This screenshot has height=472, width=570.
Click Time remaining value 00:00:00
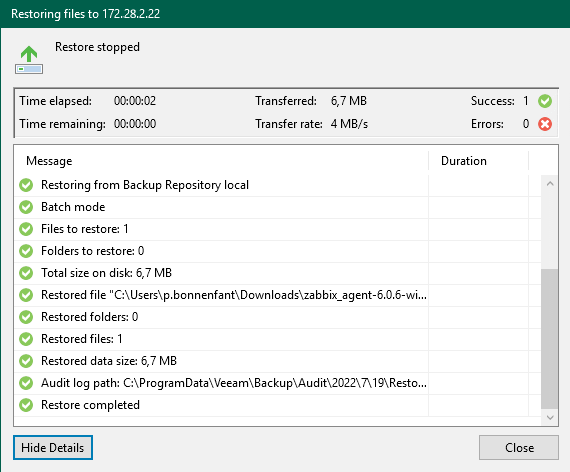[135, 124]
